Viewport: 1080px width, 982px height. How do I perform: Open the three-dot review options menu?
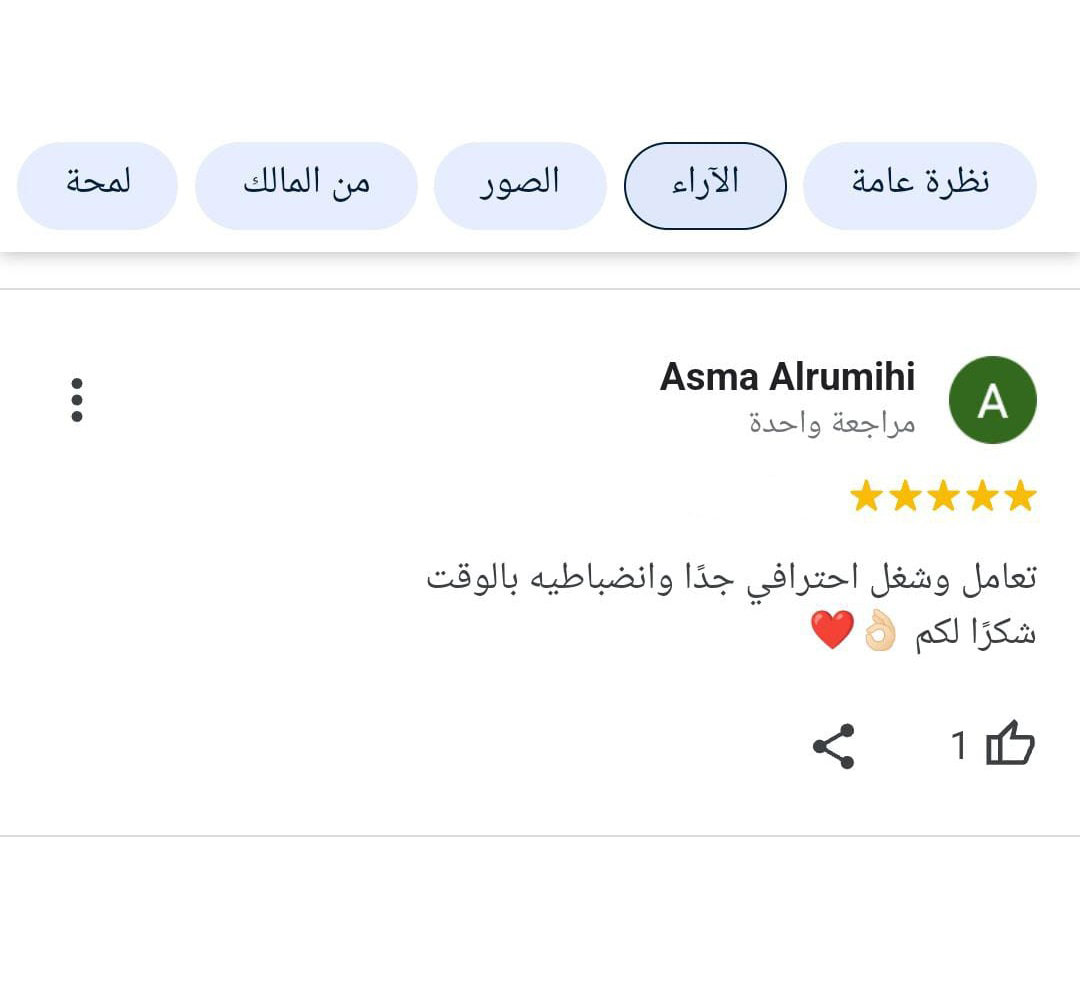point(77,400)
